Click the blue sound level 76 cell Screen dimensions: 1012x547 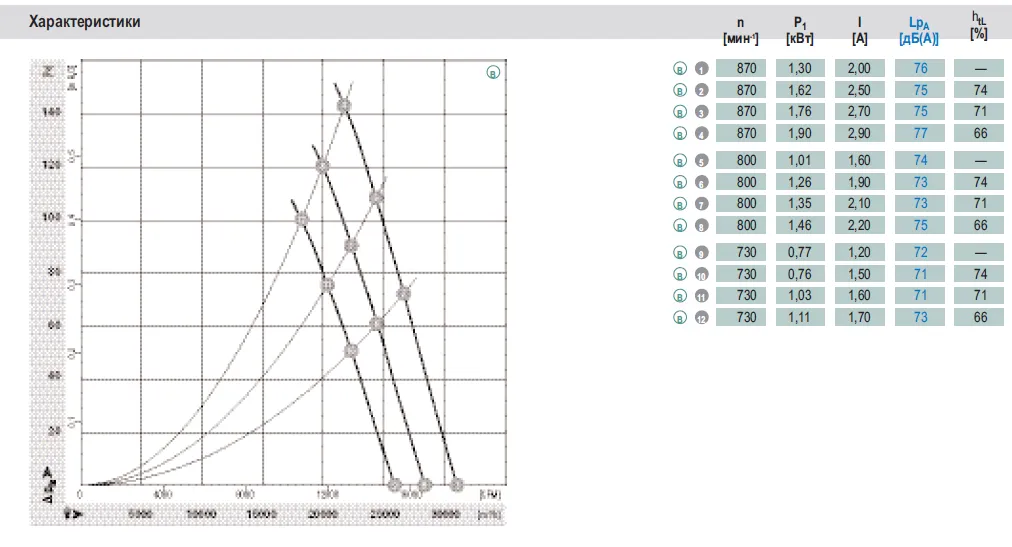[x=920, y=68]
